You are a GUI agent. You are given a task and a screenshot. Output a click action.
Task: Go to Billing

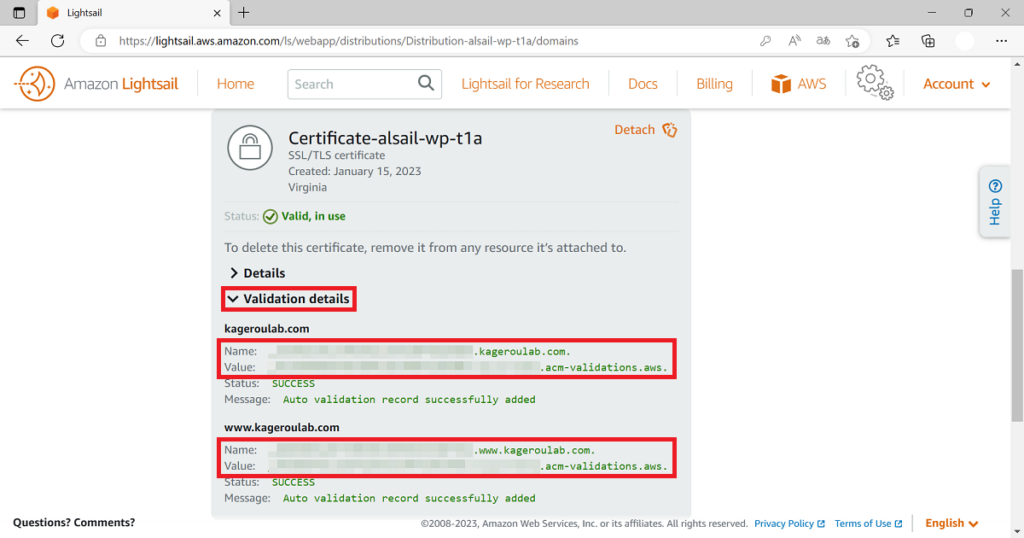point(714,84)
